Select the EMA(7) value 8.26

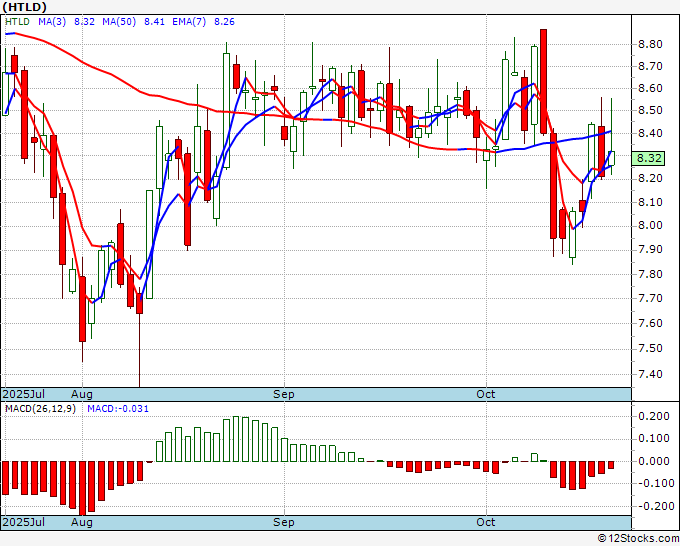click(224, 22)
